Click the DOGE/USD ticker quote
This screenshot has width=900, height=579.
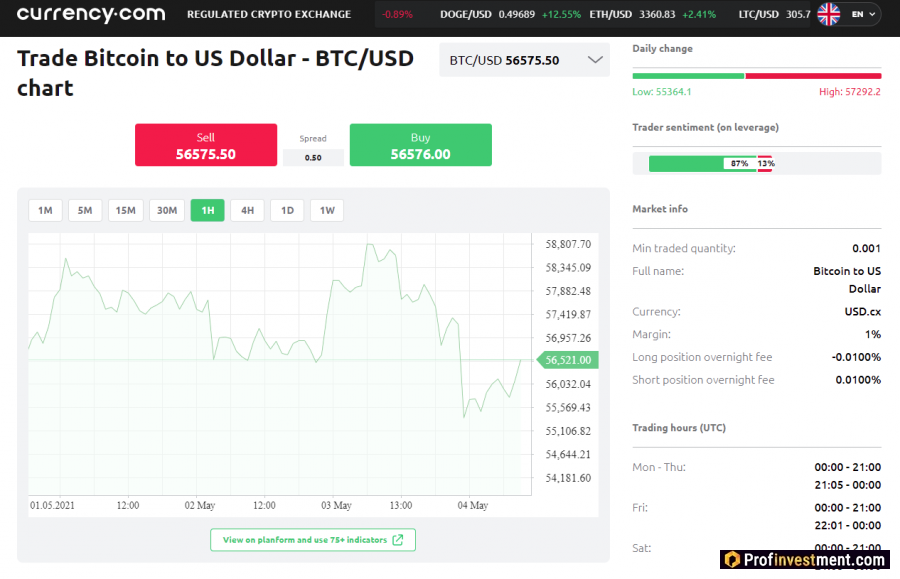(510, 14)
